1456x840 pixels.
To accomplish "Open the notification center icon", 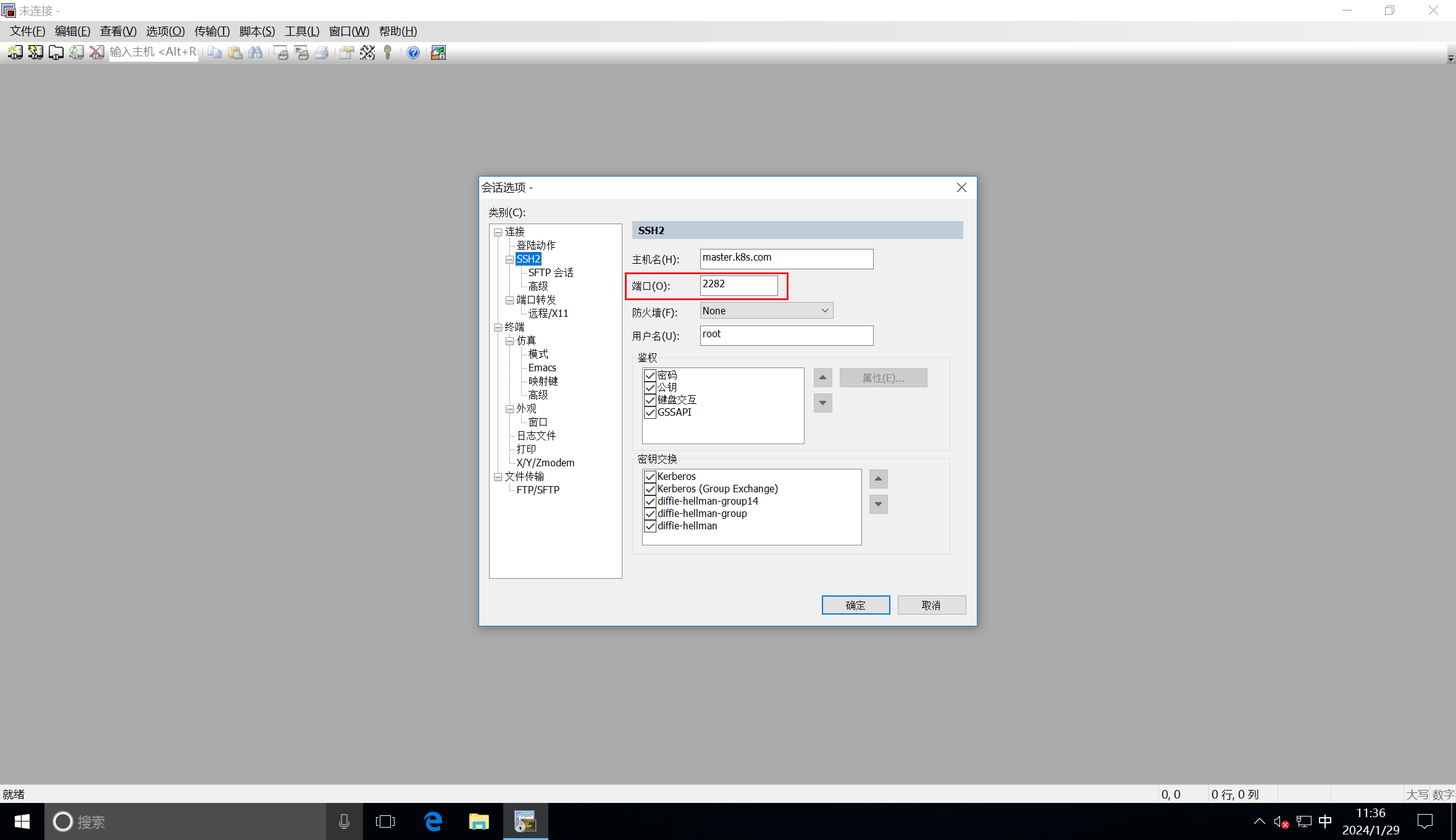I will pyautogui.click(x=1425, y=821).
